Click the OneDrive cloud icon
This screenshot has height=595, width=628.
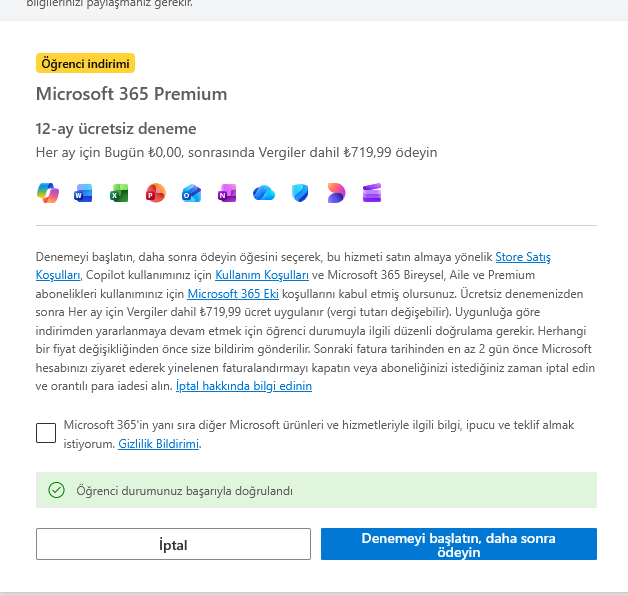pos(264,193)
